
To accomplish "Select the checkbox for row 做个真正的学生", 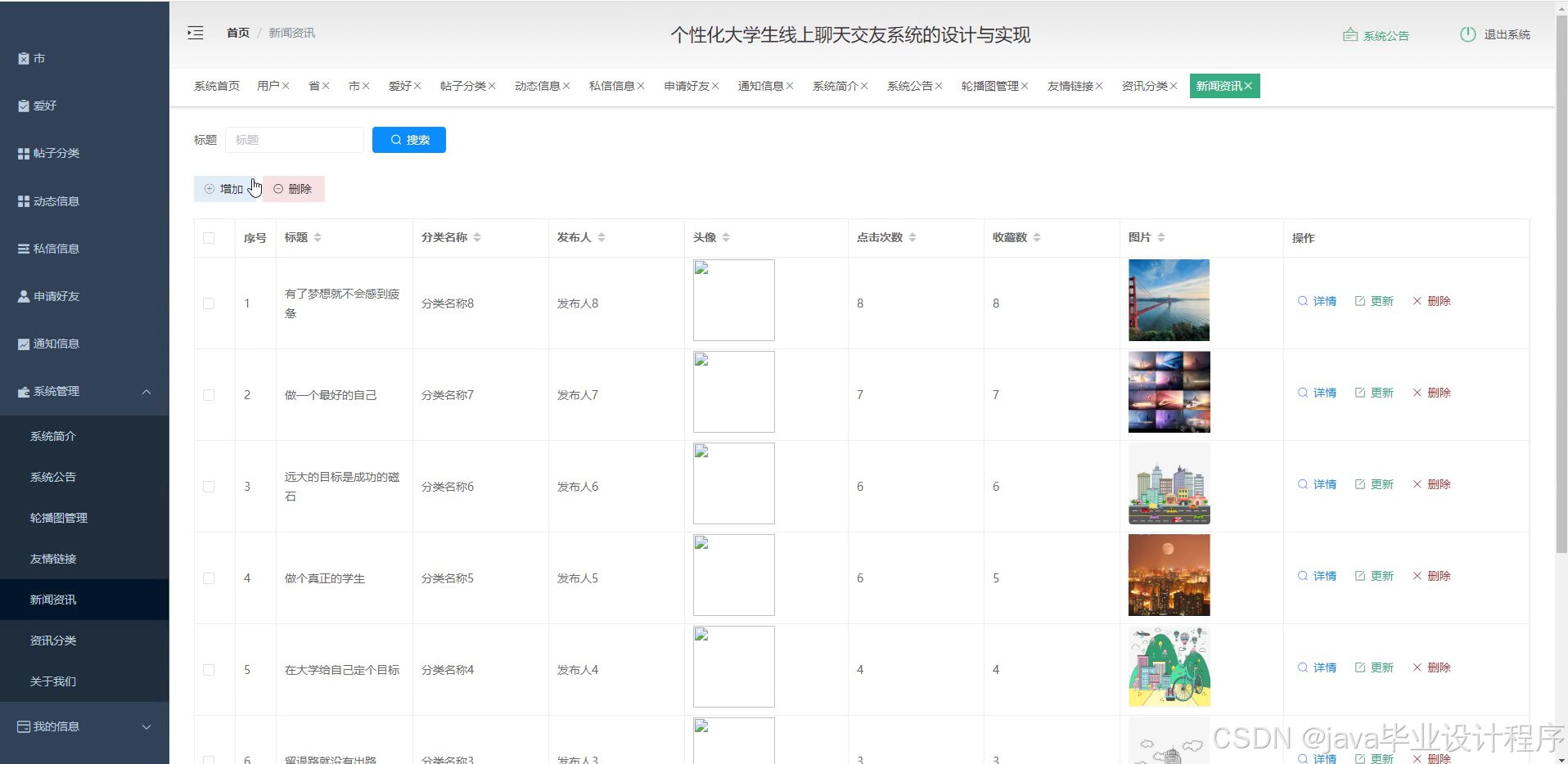I will point(209,578).
